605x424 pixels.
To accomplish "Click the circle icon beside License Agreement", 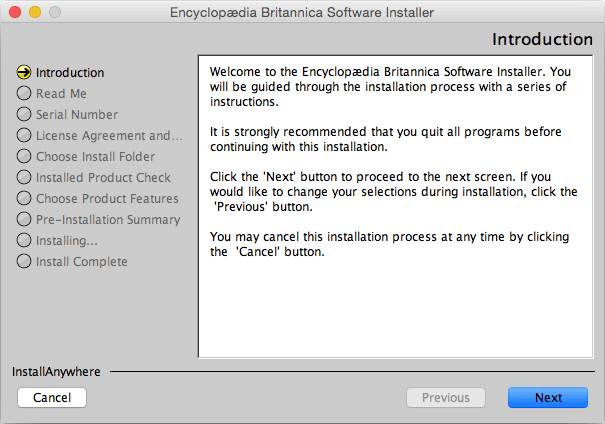I will 24,135.
